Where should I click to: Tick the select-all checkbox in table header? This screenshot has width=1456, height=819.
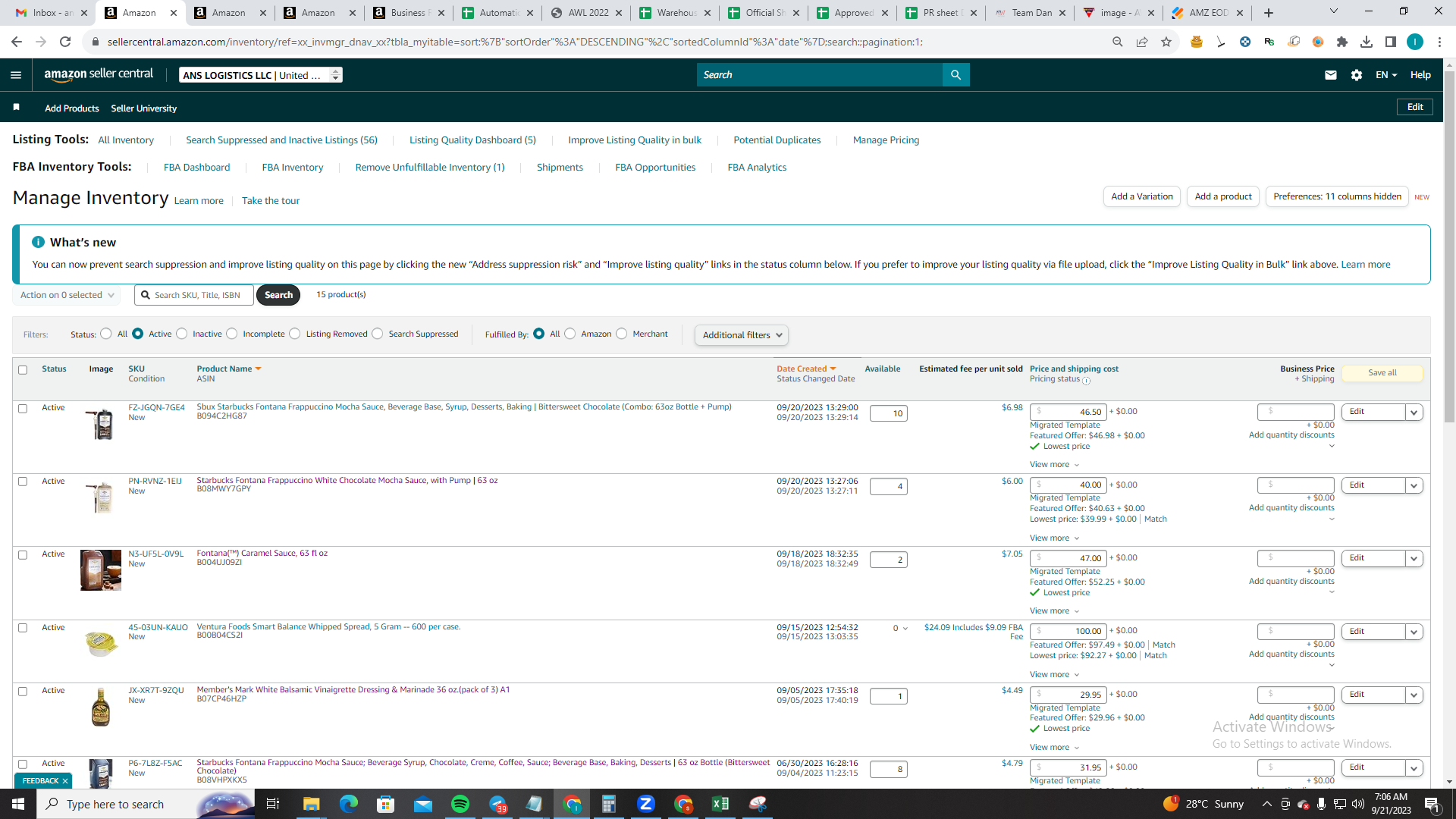pyautogui.click(x=23, y=370)
